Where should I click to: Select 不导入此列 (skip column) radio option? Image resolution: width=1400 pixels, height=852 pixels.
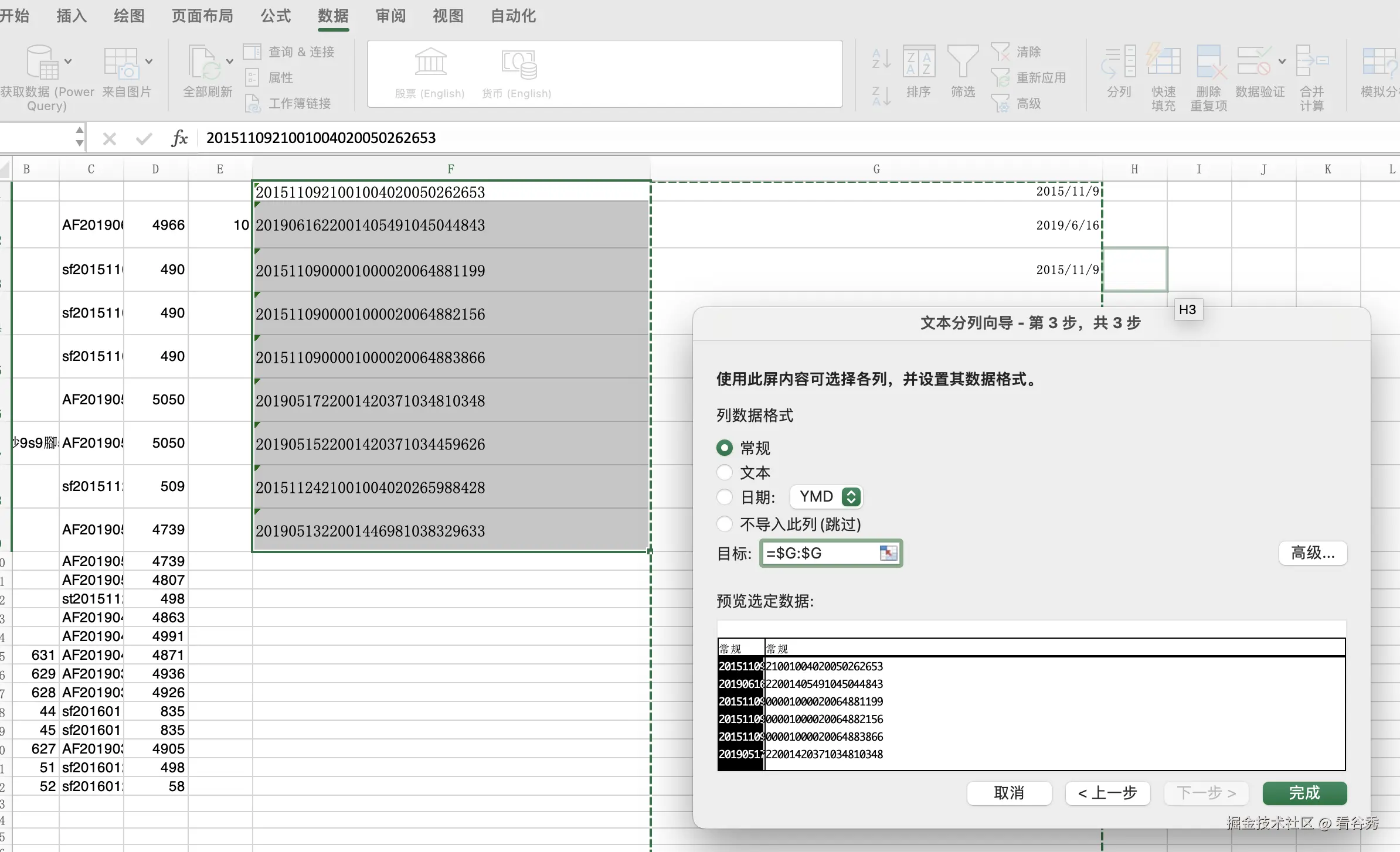tap(725, 523)
